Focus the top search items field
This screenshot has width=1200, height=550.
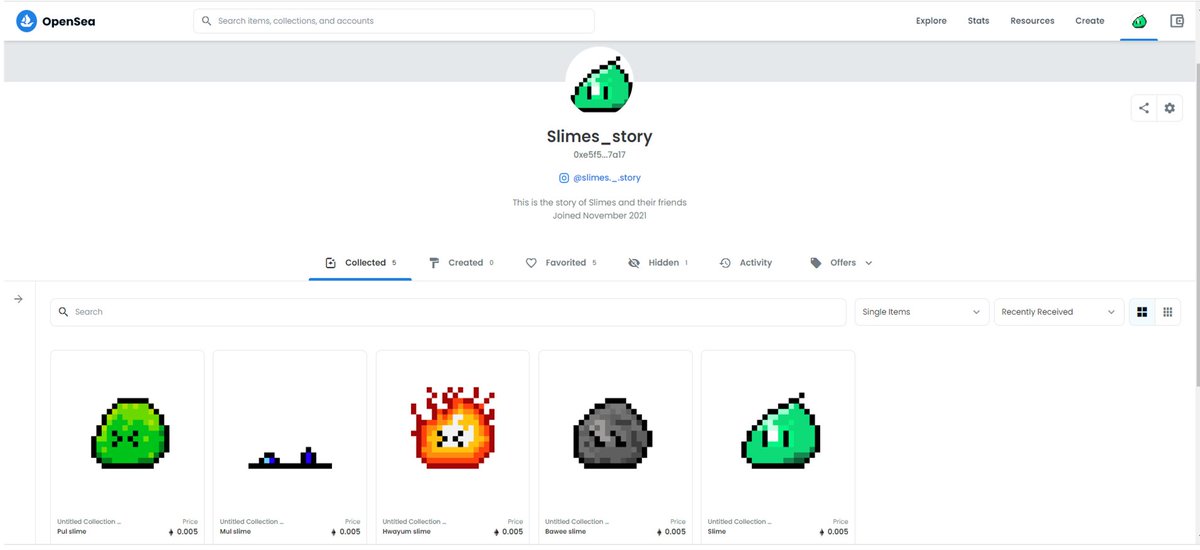(x=394, y=21)
